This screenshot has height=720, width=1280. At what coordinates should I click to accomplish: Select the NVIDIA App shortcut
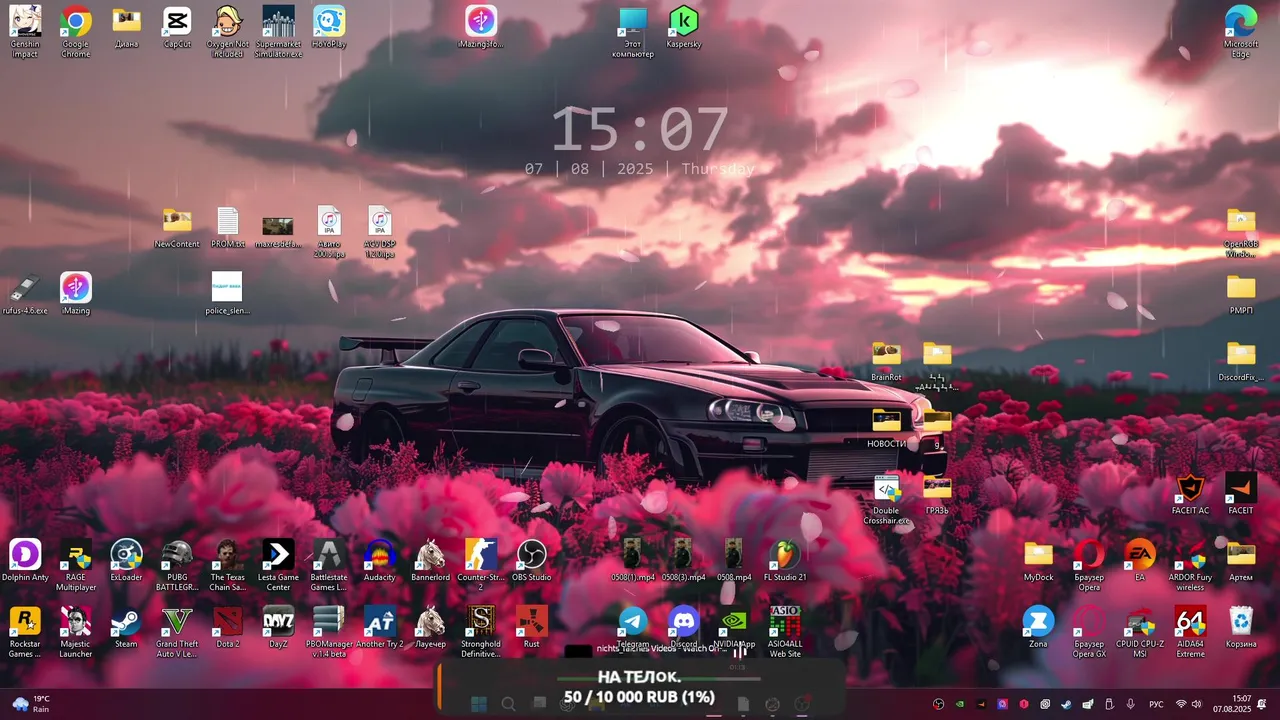click(x=735, y=621)
